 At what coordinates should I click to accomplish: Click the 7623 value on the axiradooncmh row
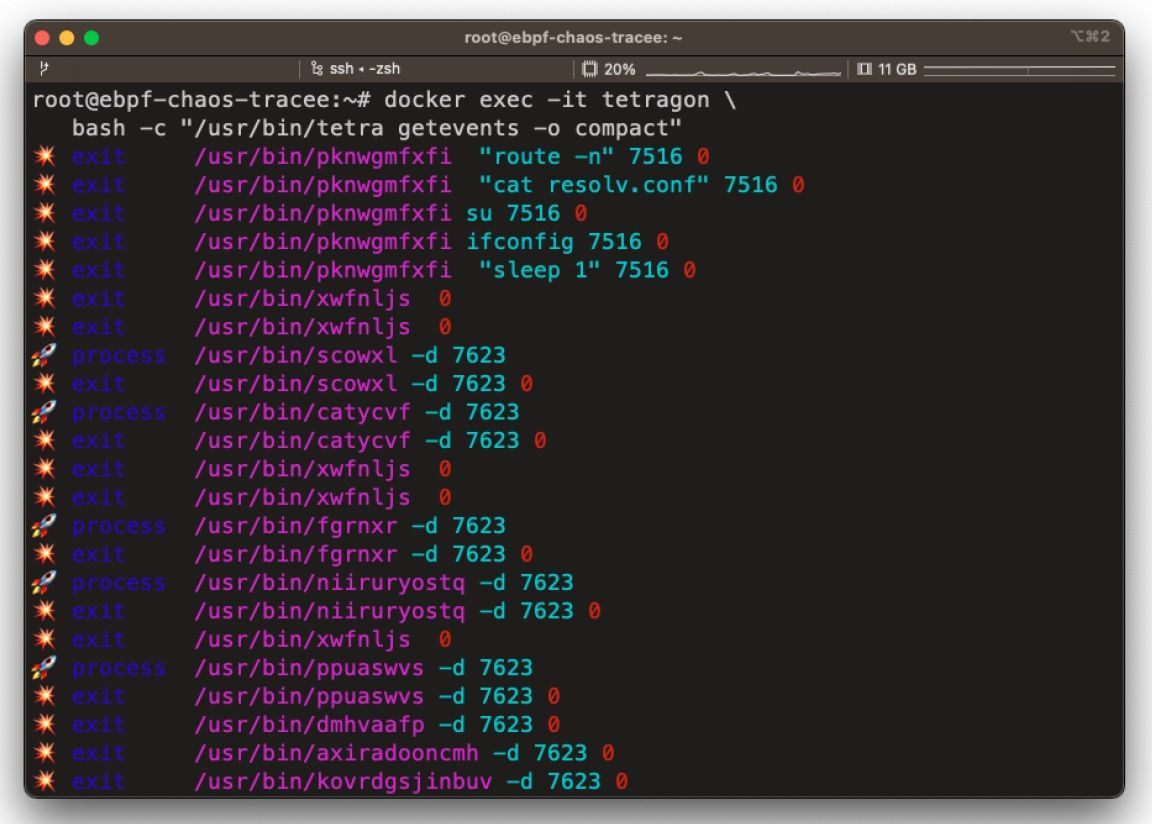560,753
